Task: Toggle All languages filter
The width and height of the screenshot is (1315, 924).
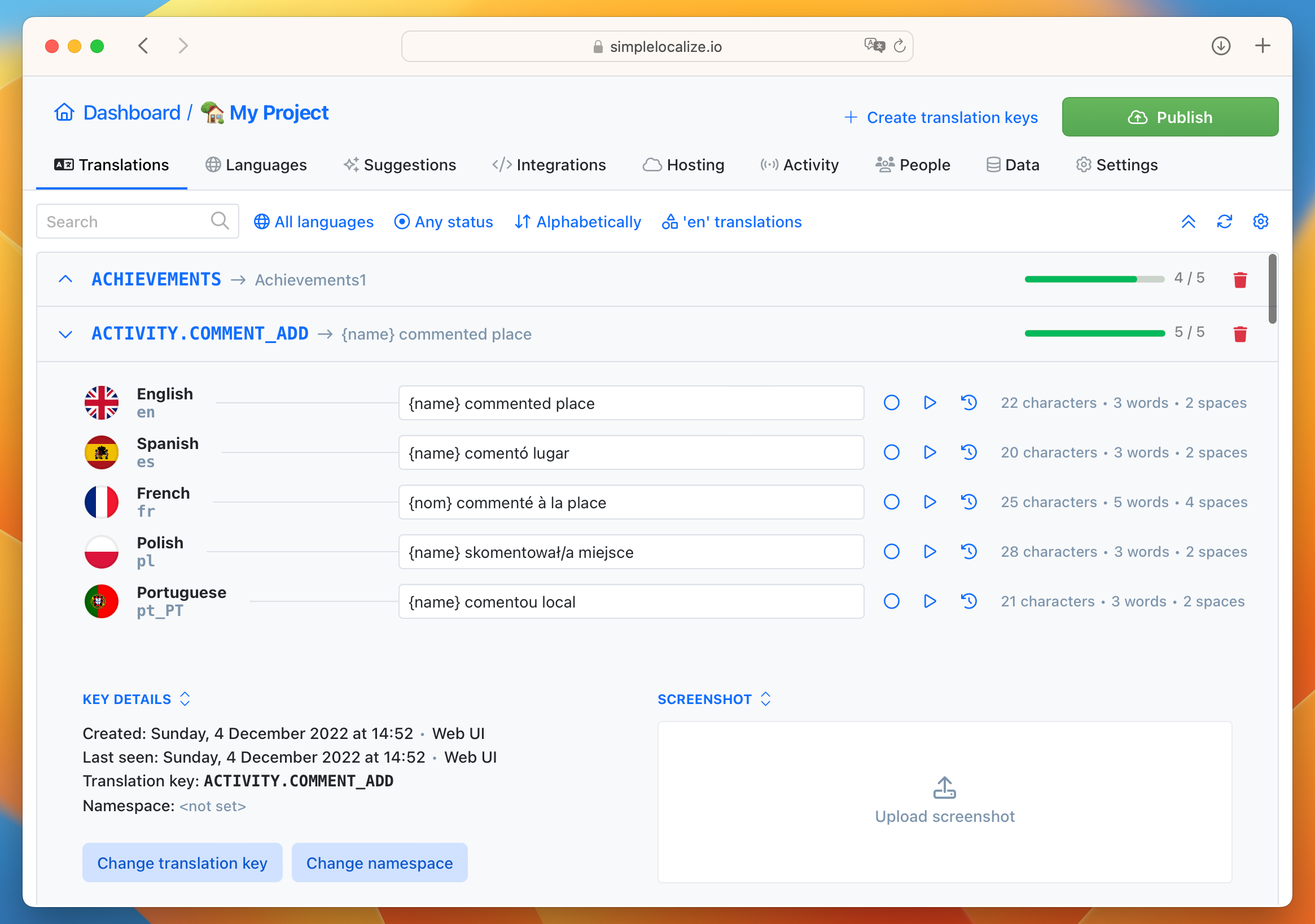Action: pos(314,222)
